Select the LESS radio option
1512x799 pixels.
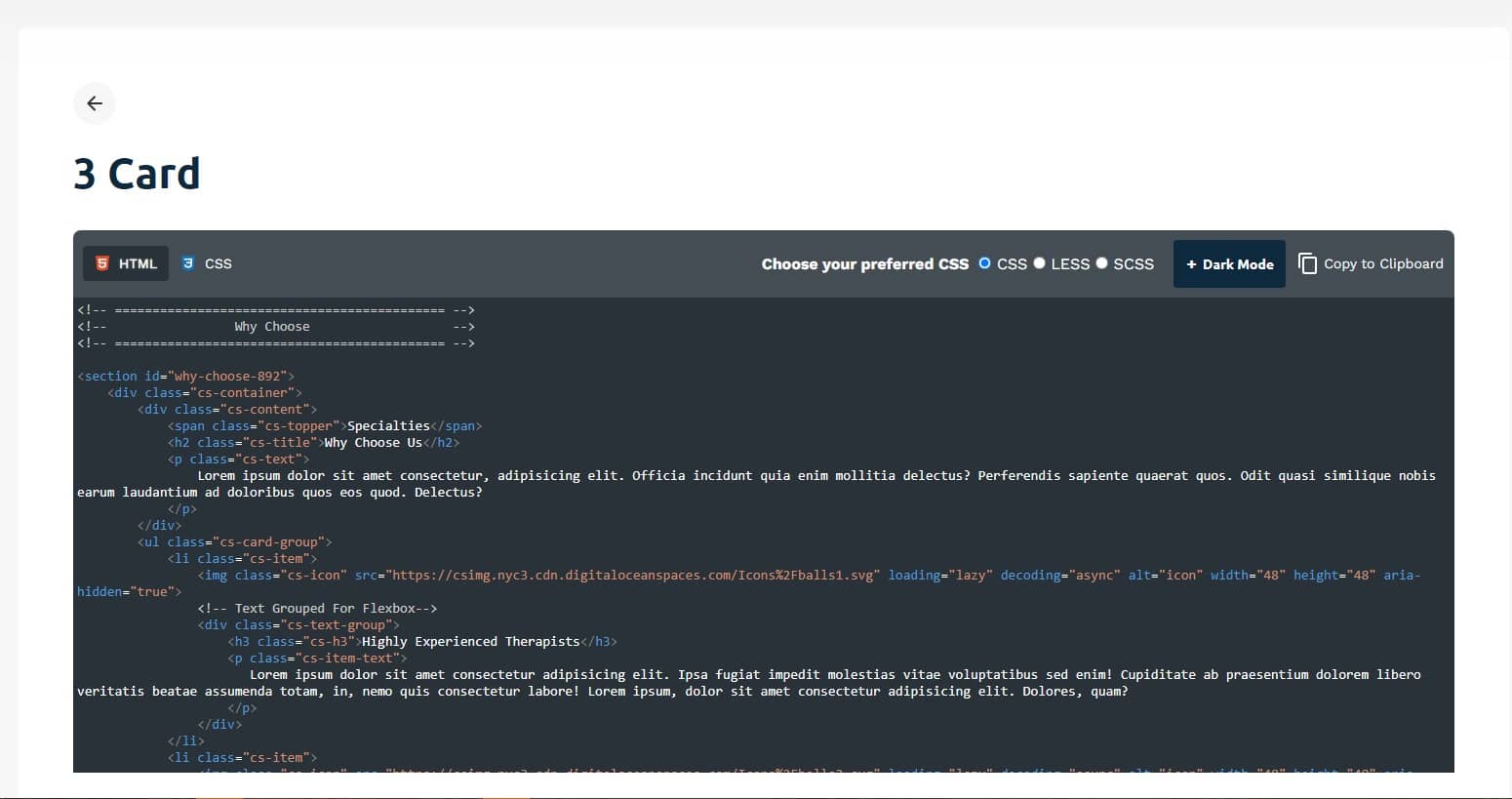click(x=1039, y=263)
